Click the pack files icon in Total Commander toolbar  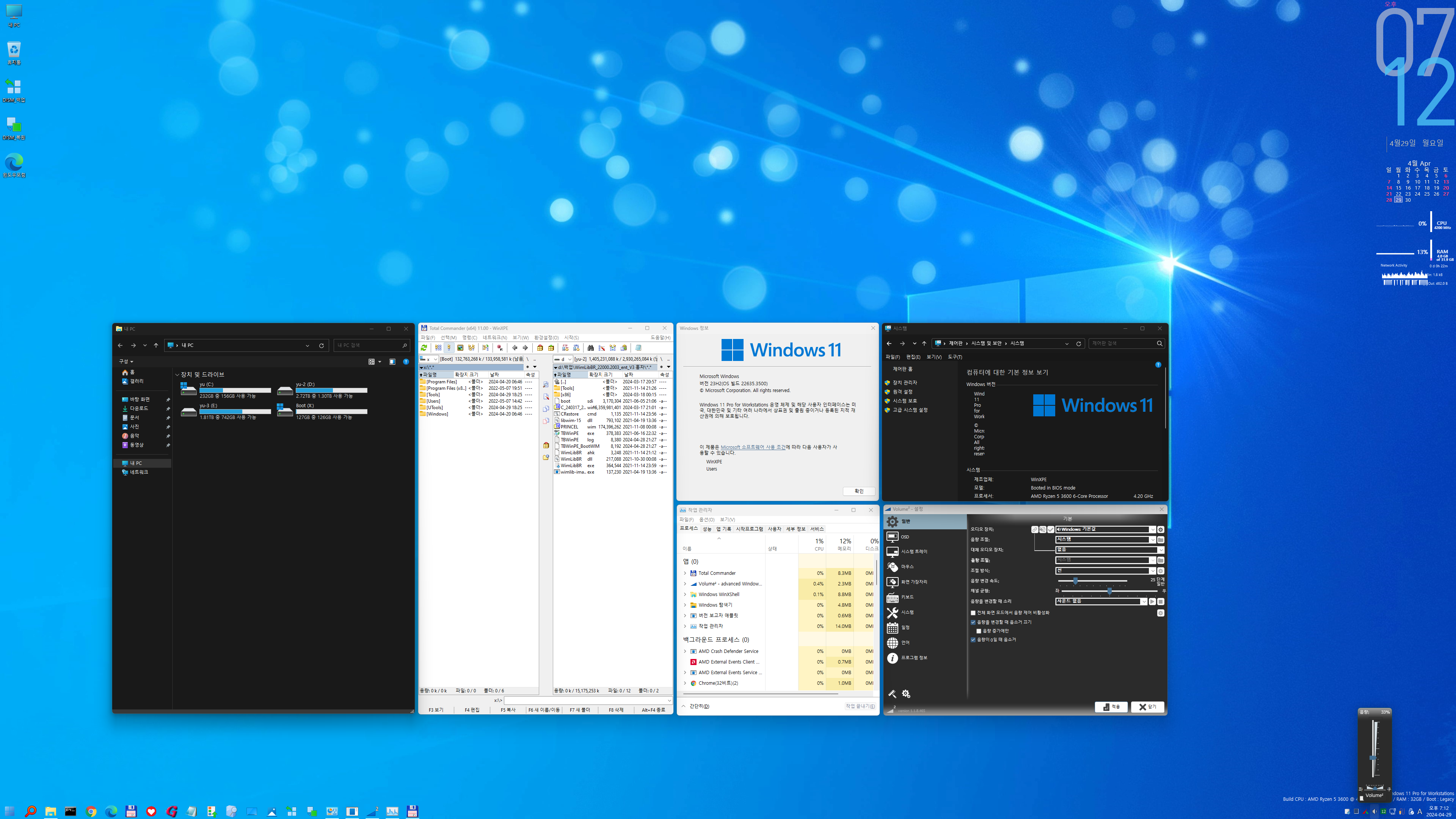pyautogui.click(x=540, y=348)
